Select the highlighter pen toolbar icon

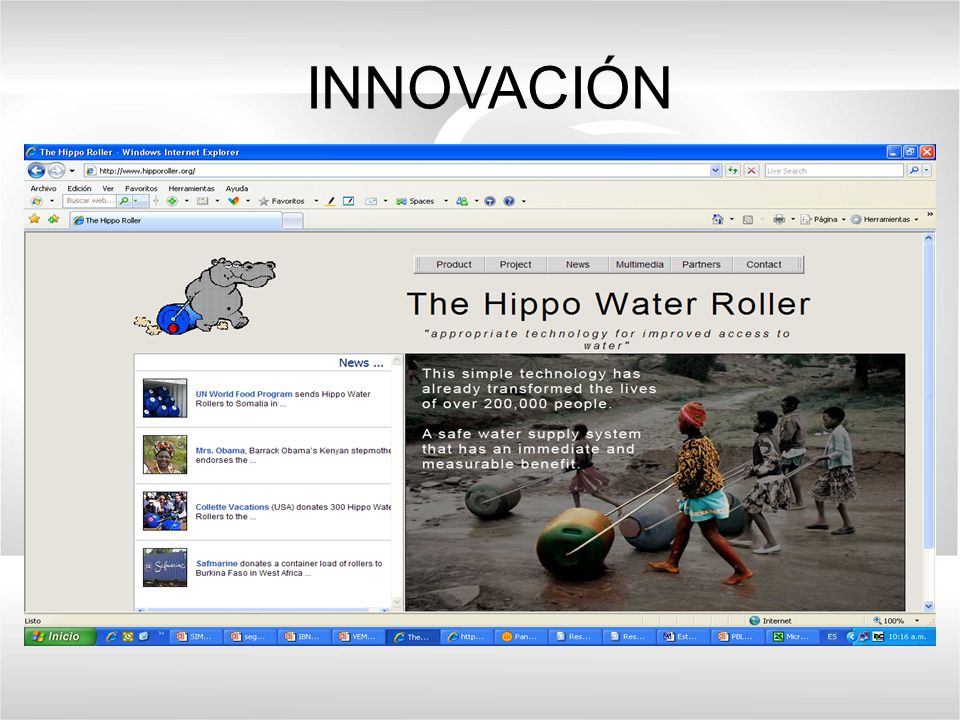coord(330,201)
